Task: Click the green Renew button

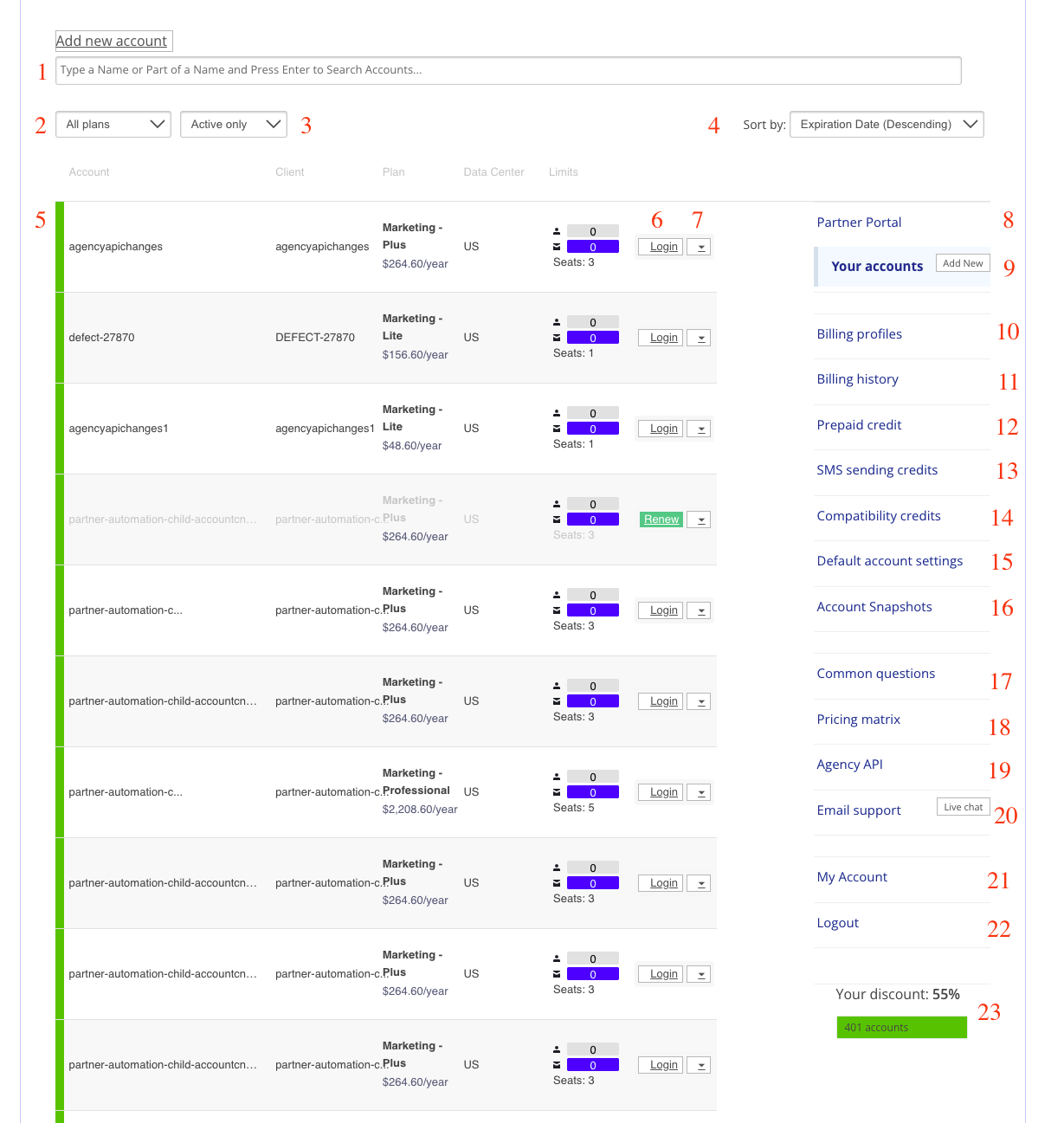Action: tap(661, 520)
